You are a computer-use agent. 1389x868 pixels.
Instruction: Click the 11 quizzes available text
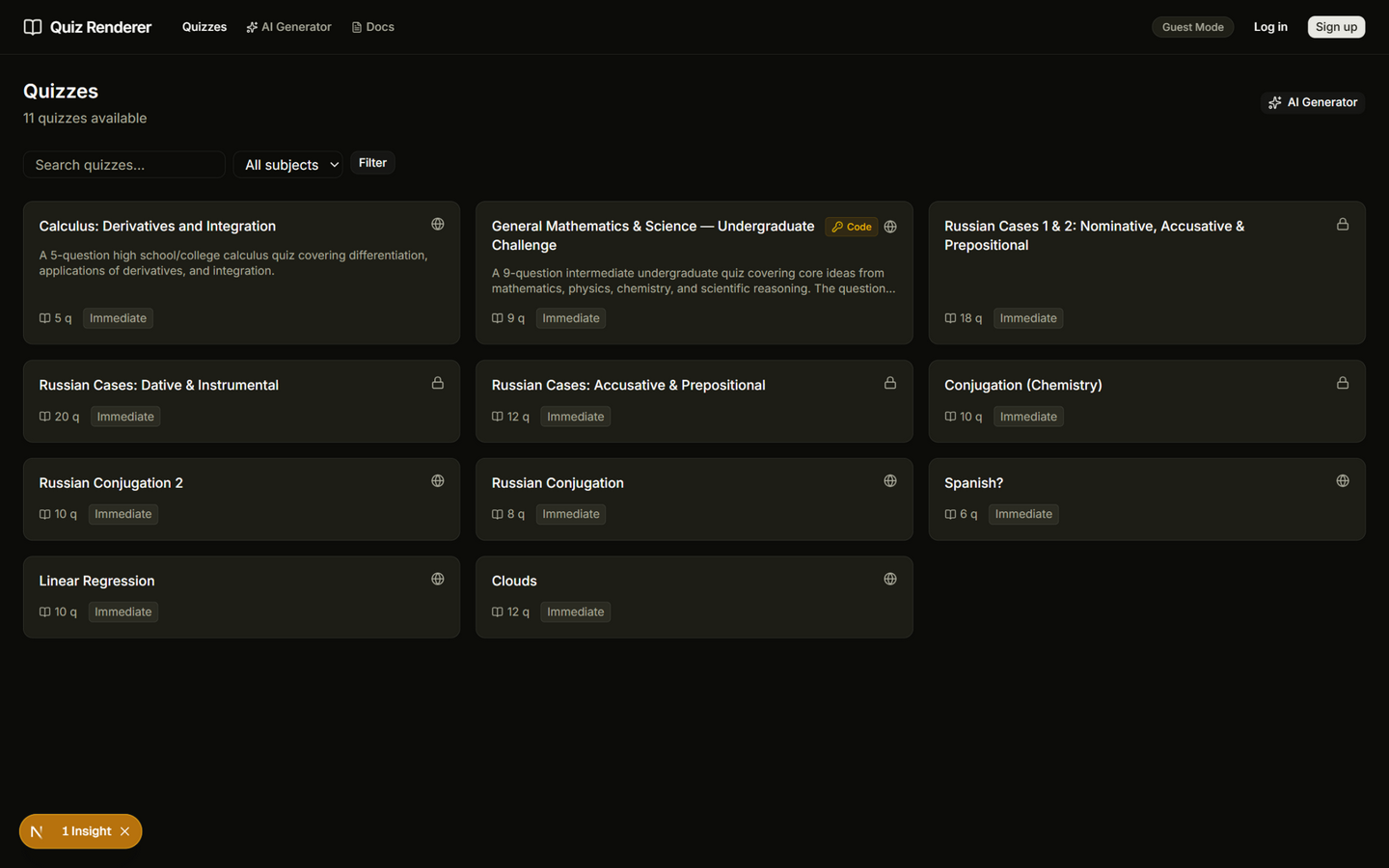pyautogui.click(x=85, y=118)
